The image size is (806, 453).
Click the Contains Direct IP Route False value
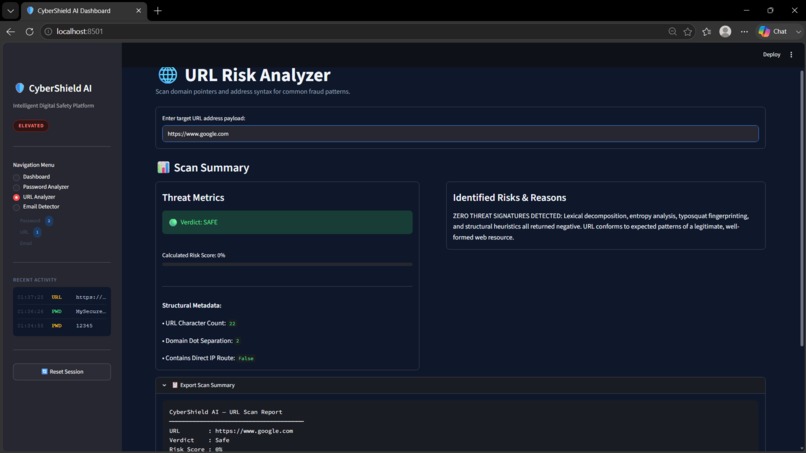coord(246,358)
